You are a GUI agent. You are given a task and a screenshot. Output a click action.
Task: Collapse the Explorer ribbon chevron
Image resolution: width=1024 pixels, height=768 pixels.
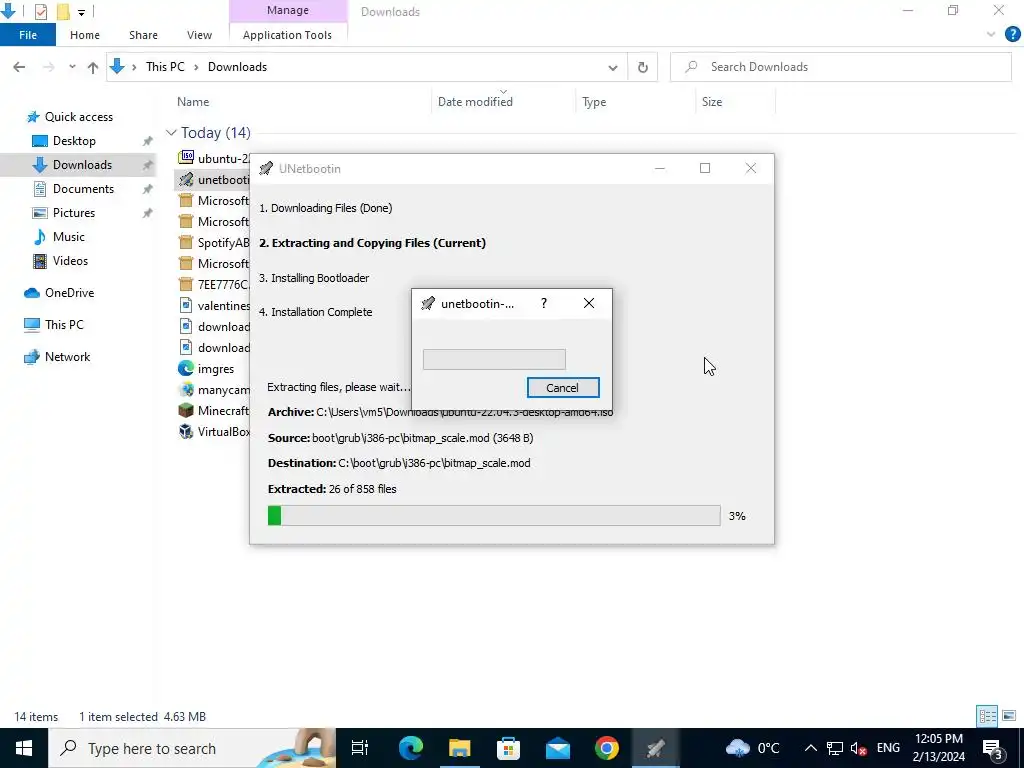[x=991, y=35]
